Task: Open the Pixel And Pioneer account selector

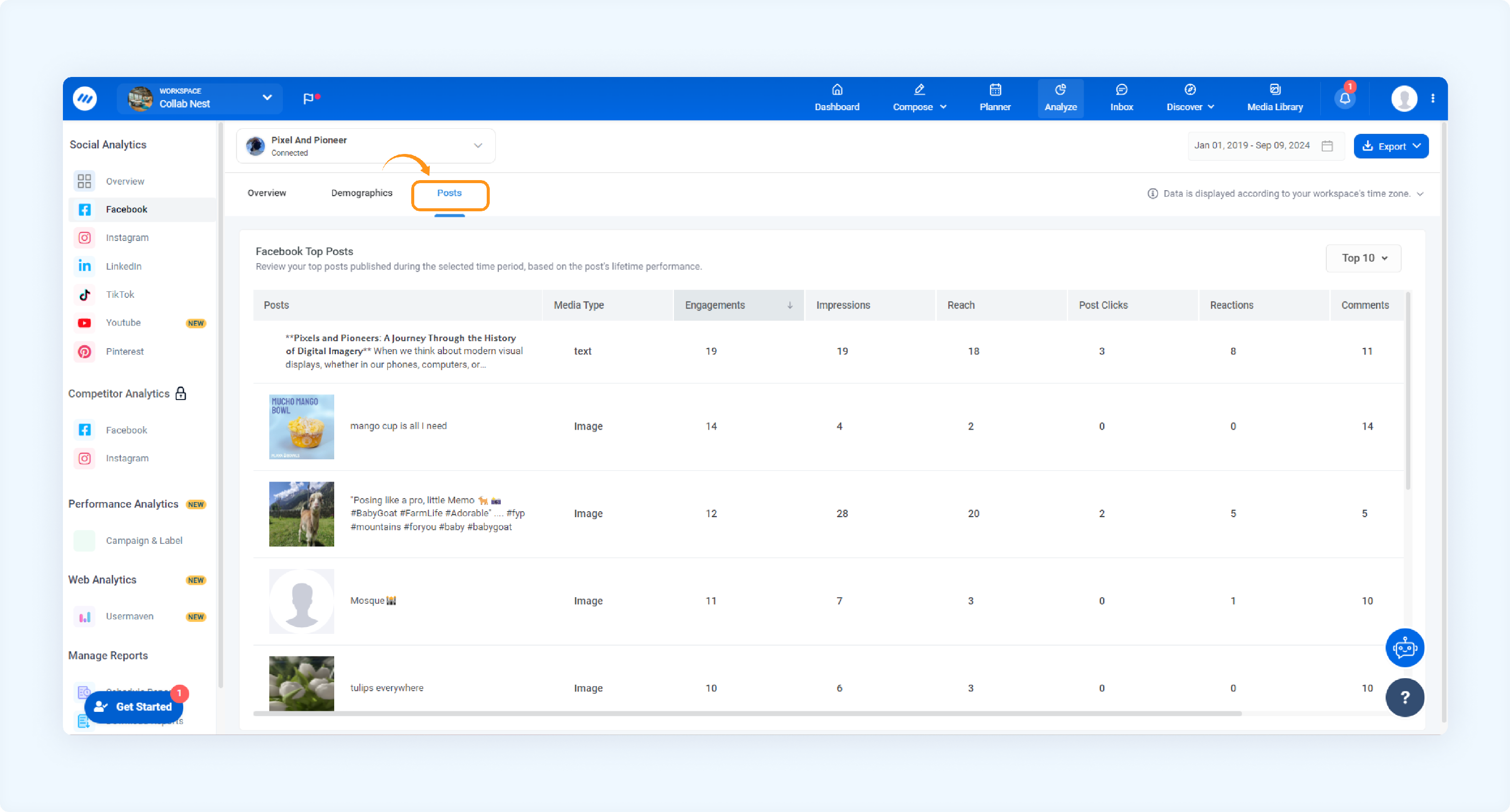Action: click(x=366, y=146)
